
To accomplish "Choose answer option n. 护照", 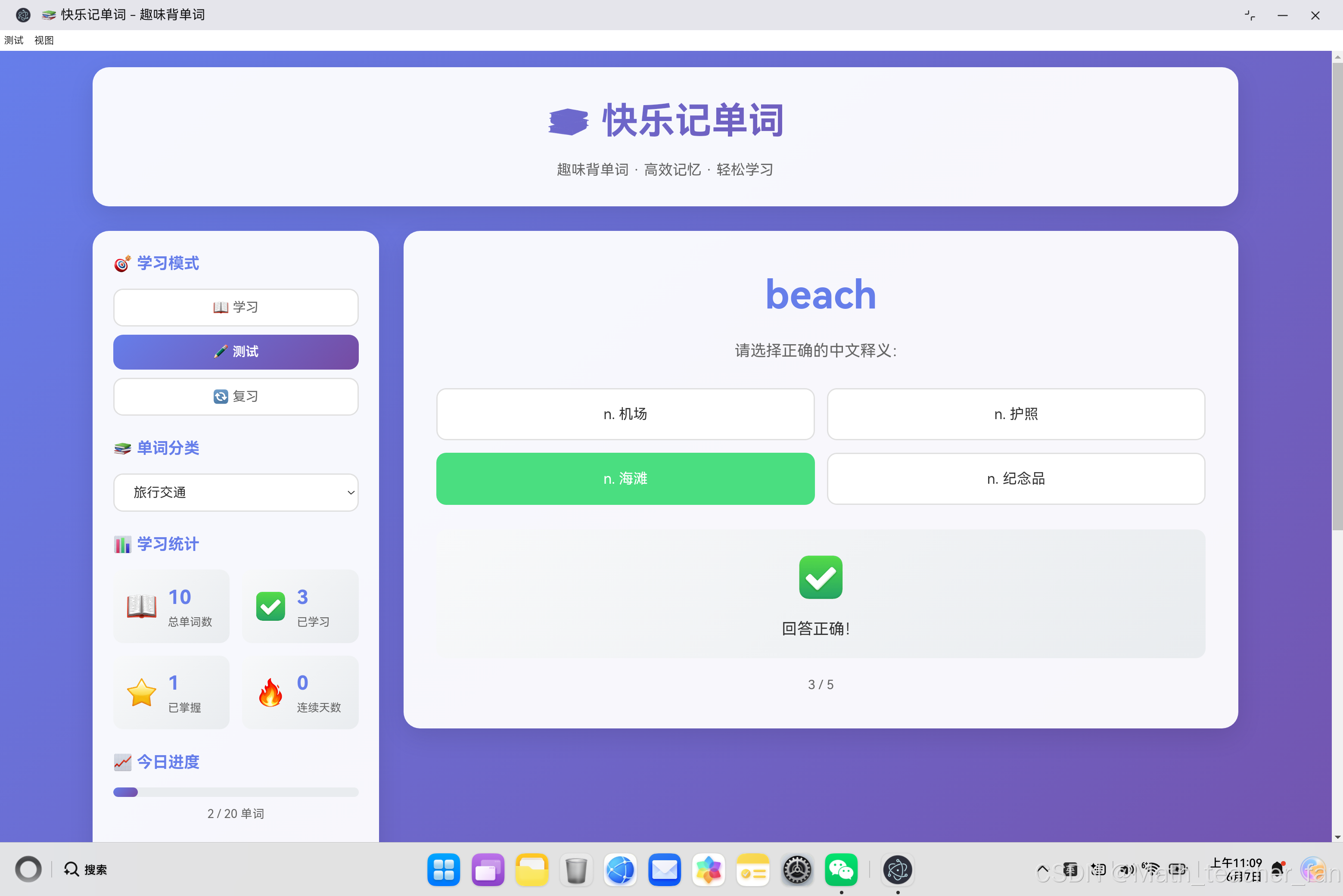I will pyautogui.click(x=1016, y=414).
